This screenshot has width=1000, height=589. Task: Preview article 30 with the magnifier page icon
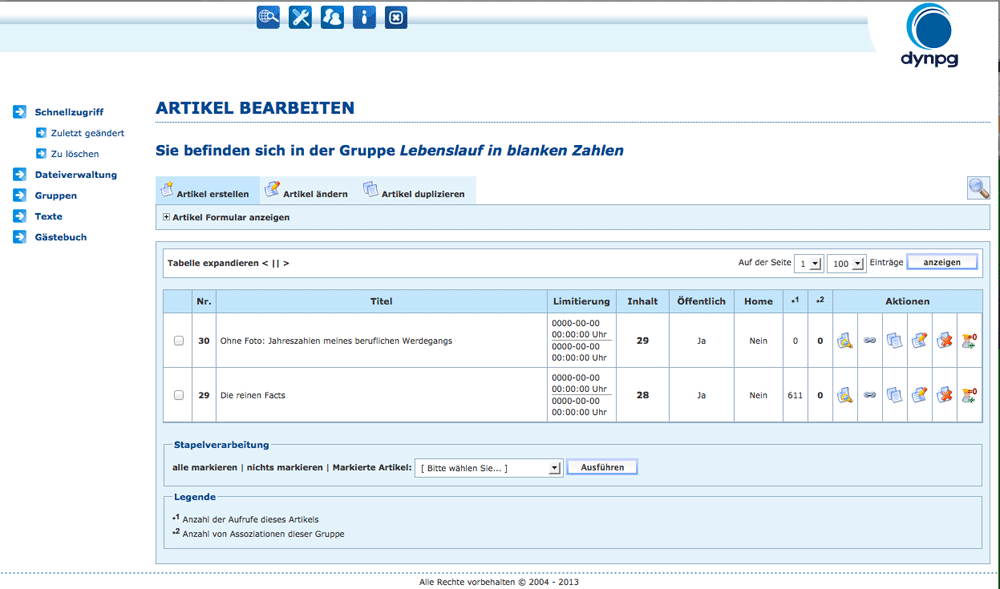tap(845, 341)
